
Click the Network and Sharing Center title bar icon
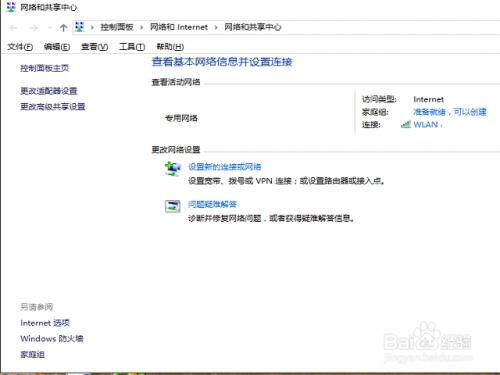click(x=11, y=7)
